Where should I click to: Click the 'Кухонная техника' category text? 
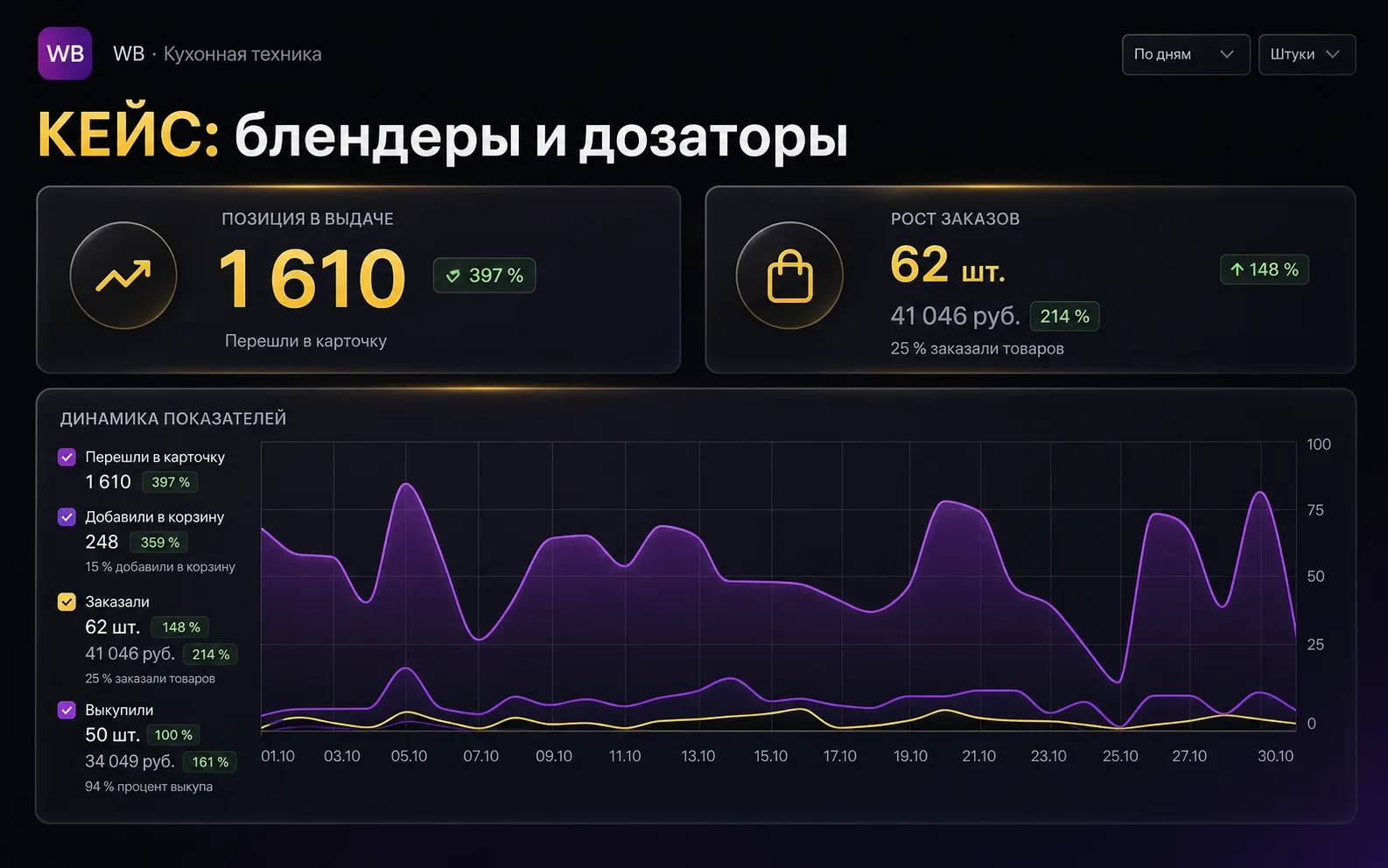[242, 54]
